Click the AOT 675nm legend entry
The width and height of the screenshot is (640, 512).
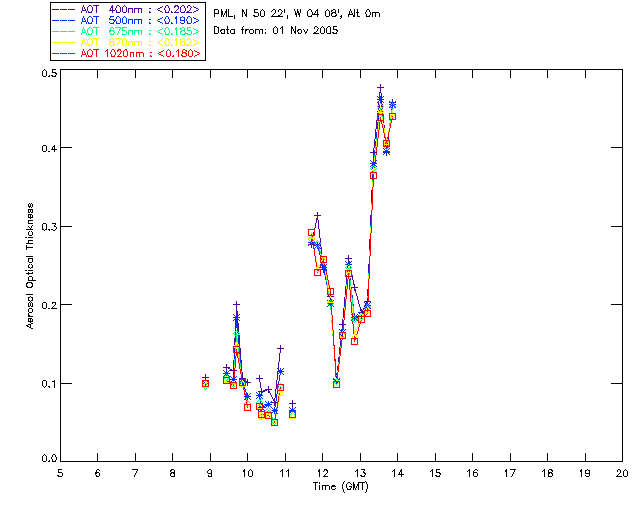[x=127, y=31]
